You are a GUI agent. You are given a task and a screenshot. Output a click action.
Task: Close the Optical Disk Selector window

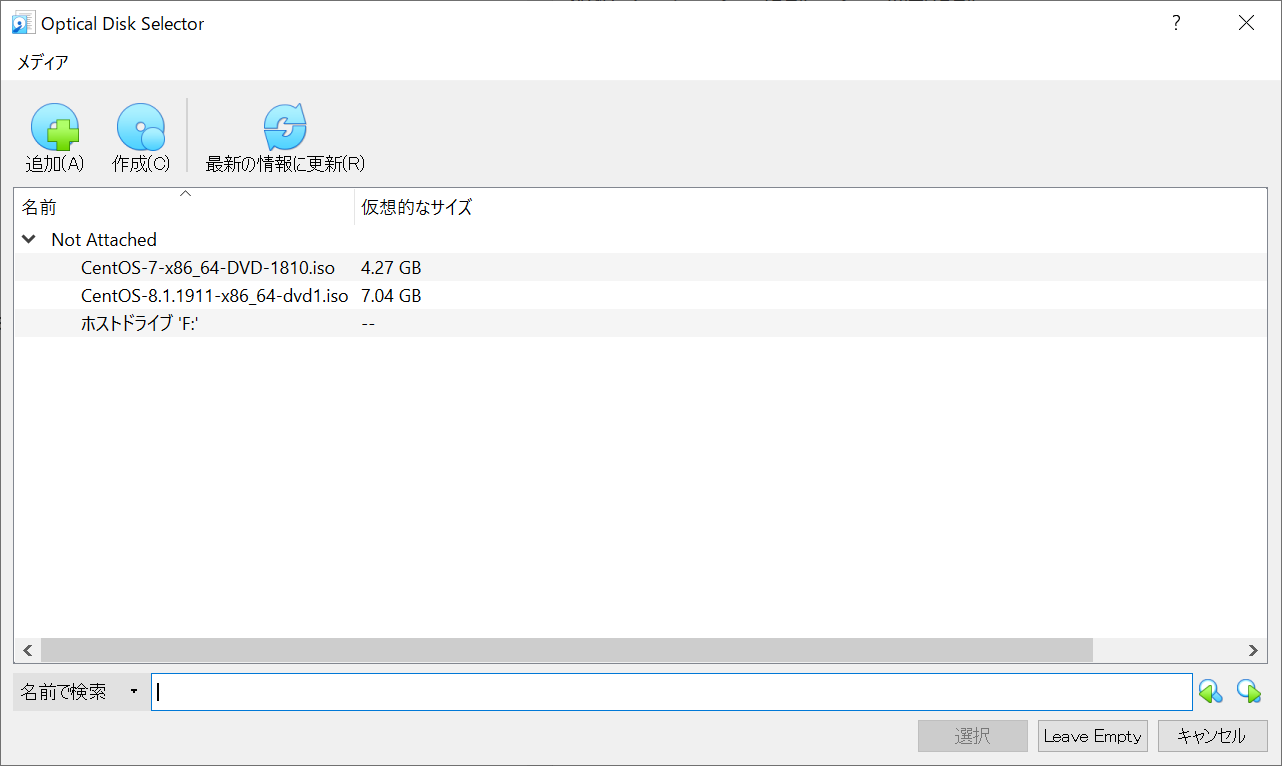pyautogui.click(x=1246, y=23)
